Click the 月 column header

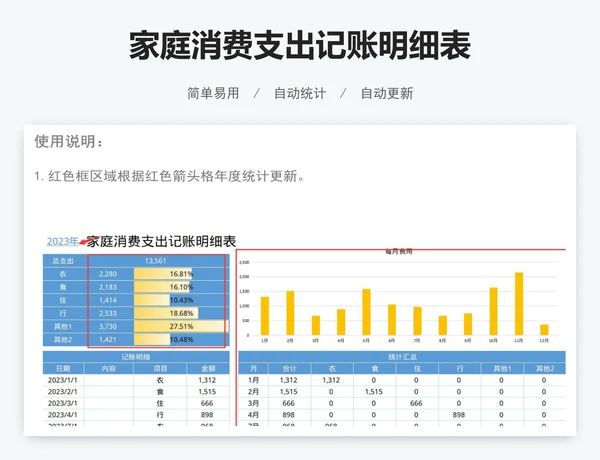coord(253,369)
